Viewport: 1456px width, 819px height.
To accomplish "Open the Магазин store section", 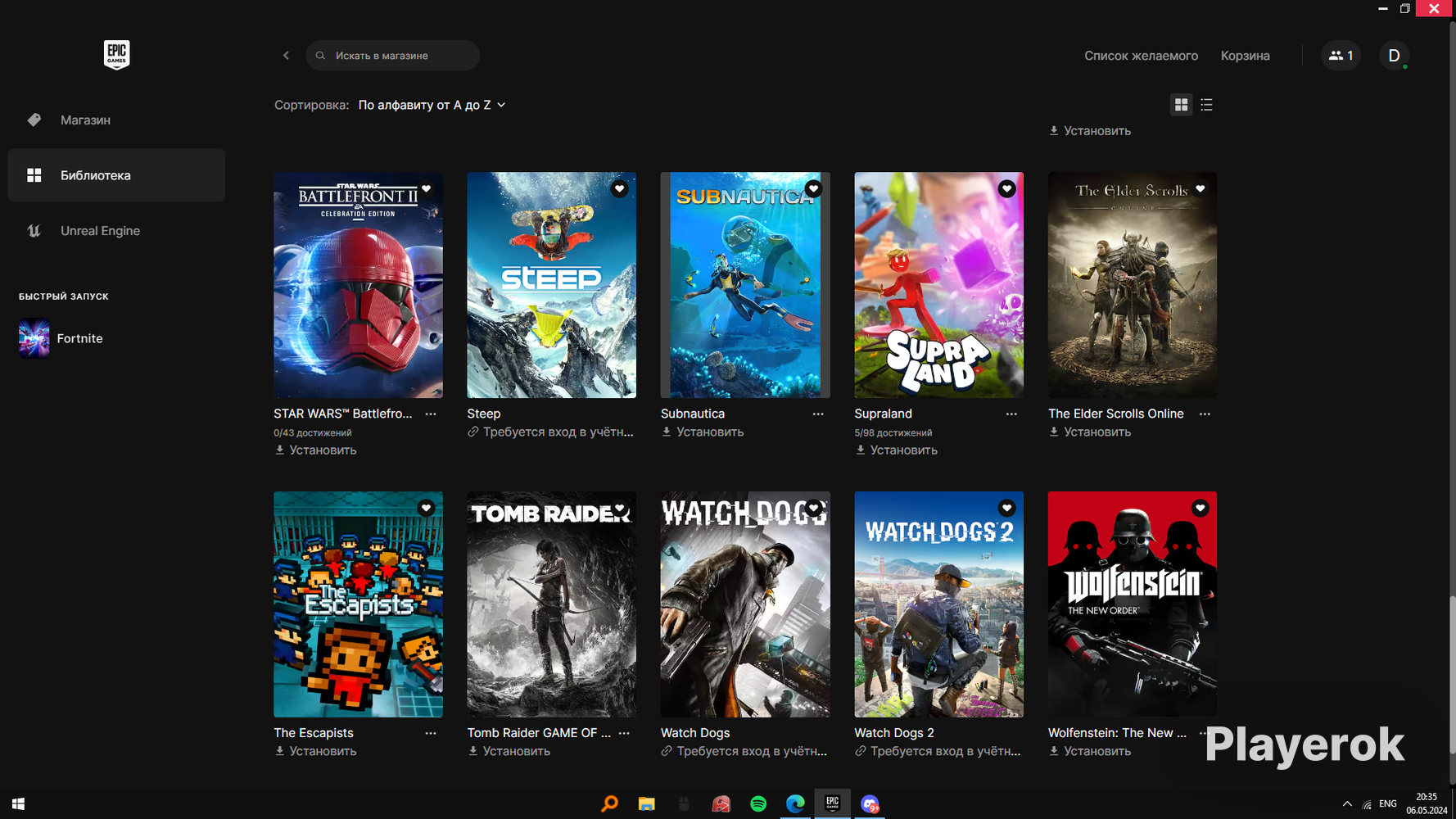I will [x=116, y=120].
